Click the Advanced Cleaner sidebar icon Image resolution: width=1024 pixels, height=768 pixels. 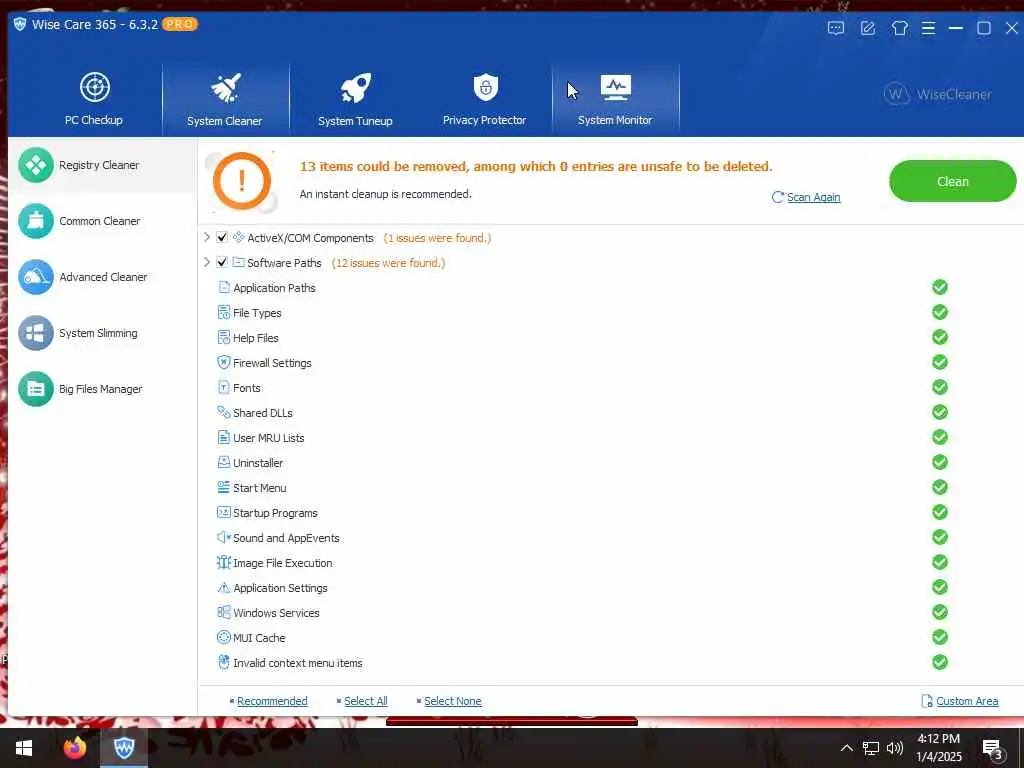[36, 277]
